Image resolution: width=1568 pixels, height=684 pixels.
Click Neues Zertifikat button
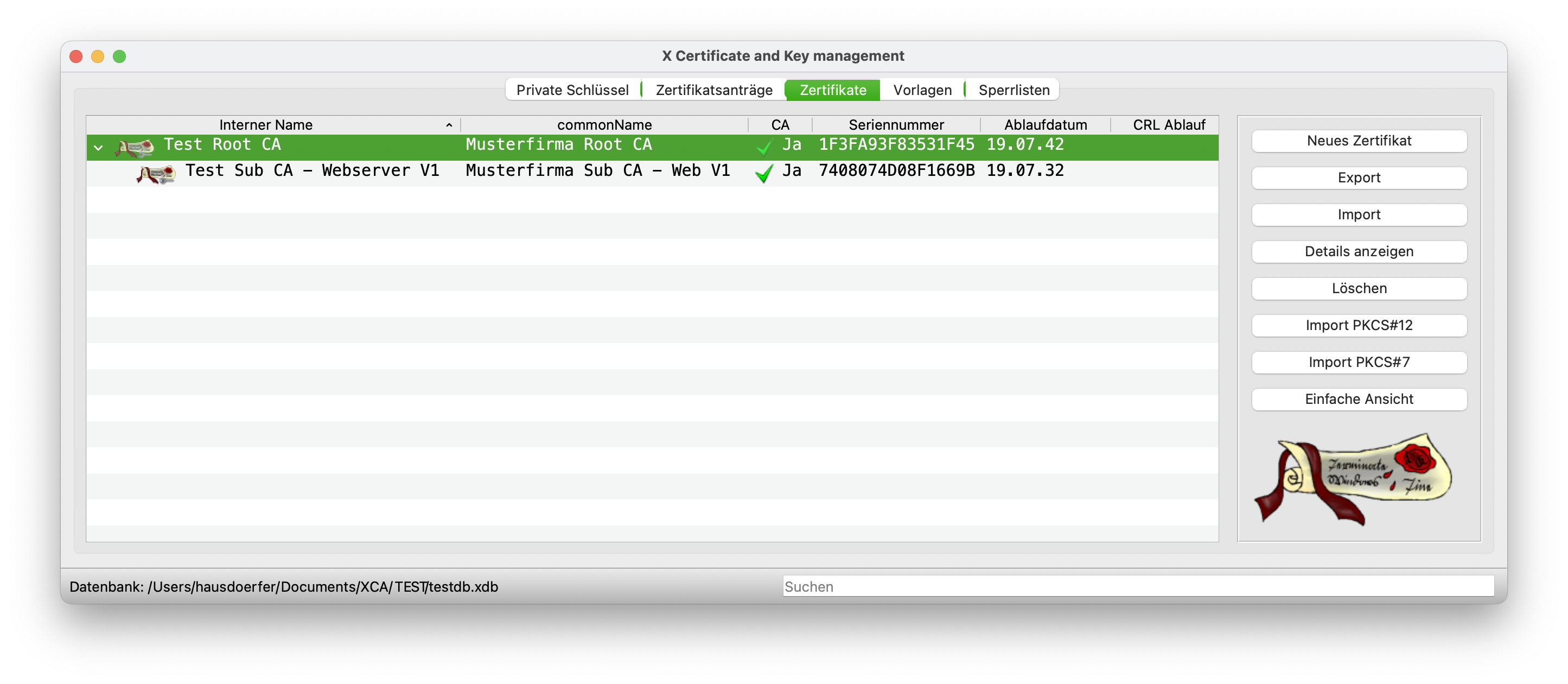(1358, 141)
